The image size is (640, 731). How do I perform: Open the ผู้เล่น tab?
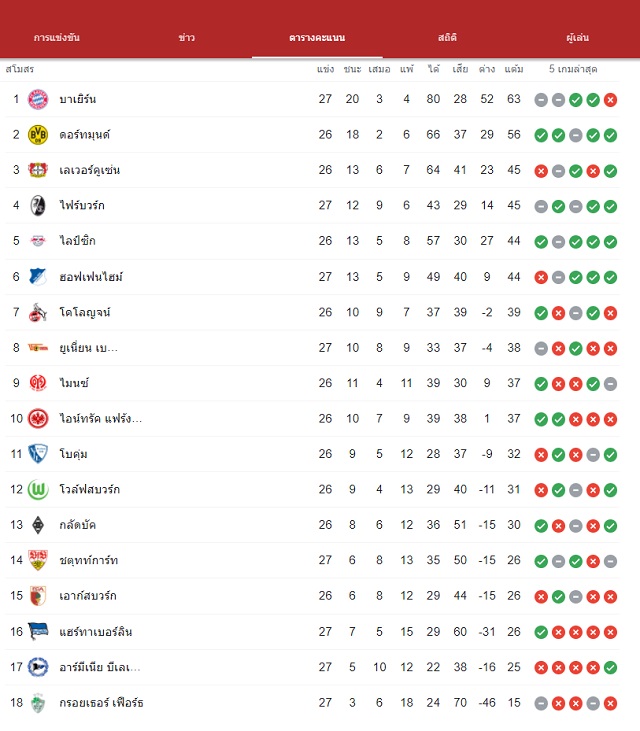click(578, 37)
